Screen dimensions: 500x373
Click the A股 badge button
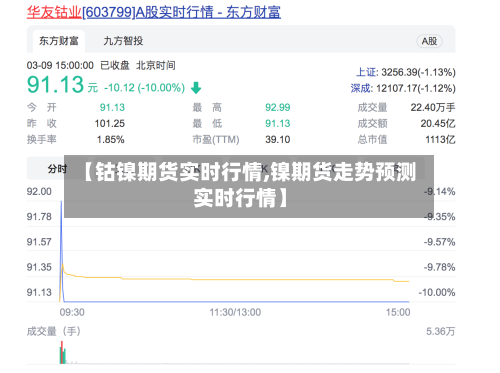[x=429, y=41]
